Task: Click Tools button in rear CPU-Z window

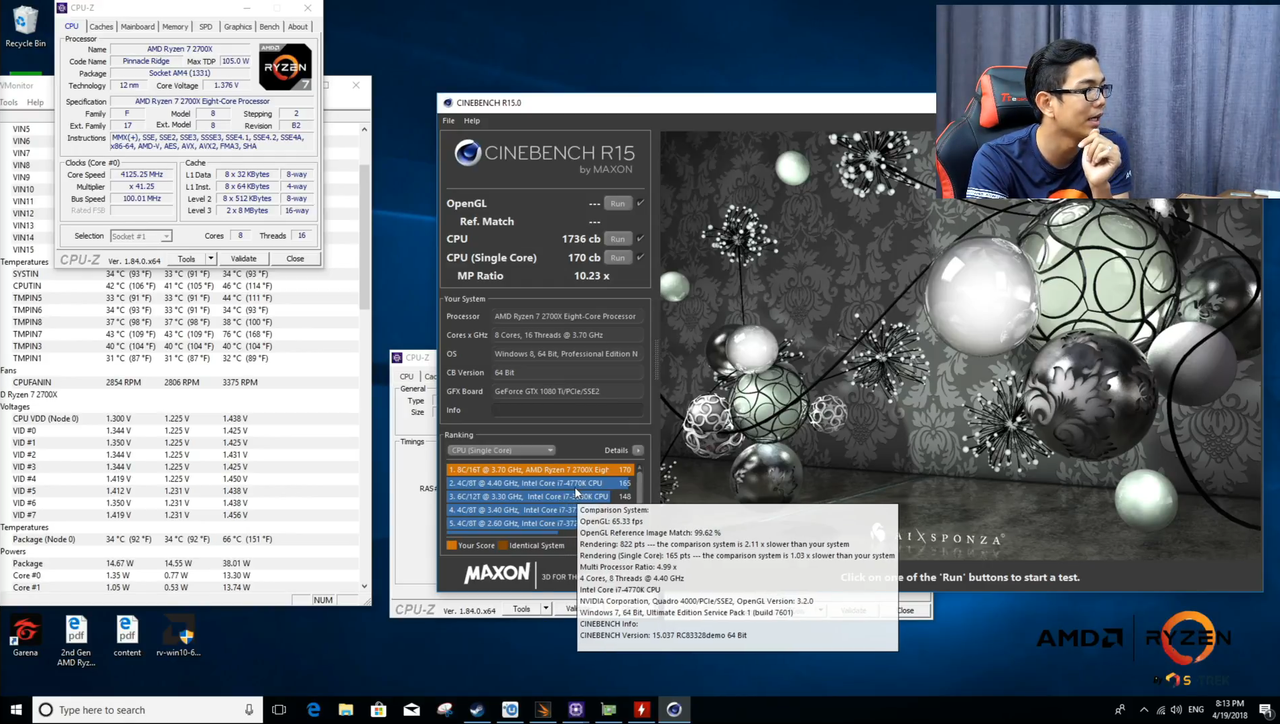Action: [x=521, y=609]
